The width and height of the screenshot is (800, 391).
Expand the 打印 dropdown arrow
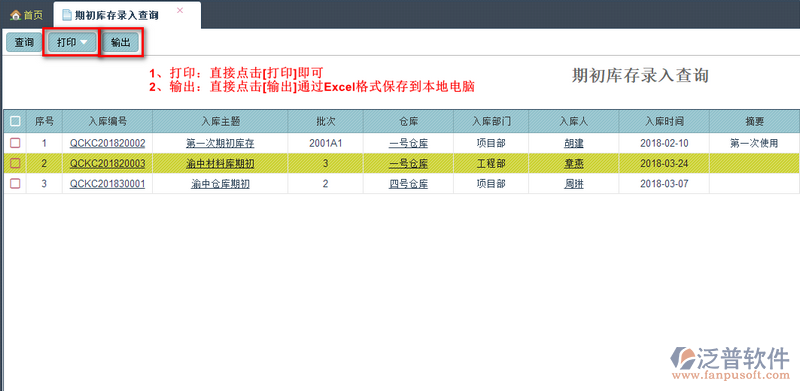(84, 43)
